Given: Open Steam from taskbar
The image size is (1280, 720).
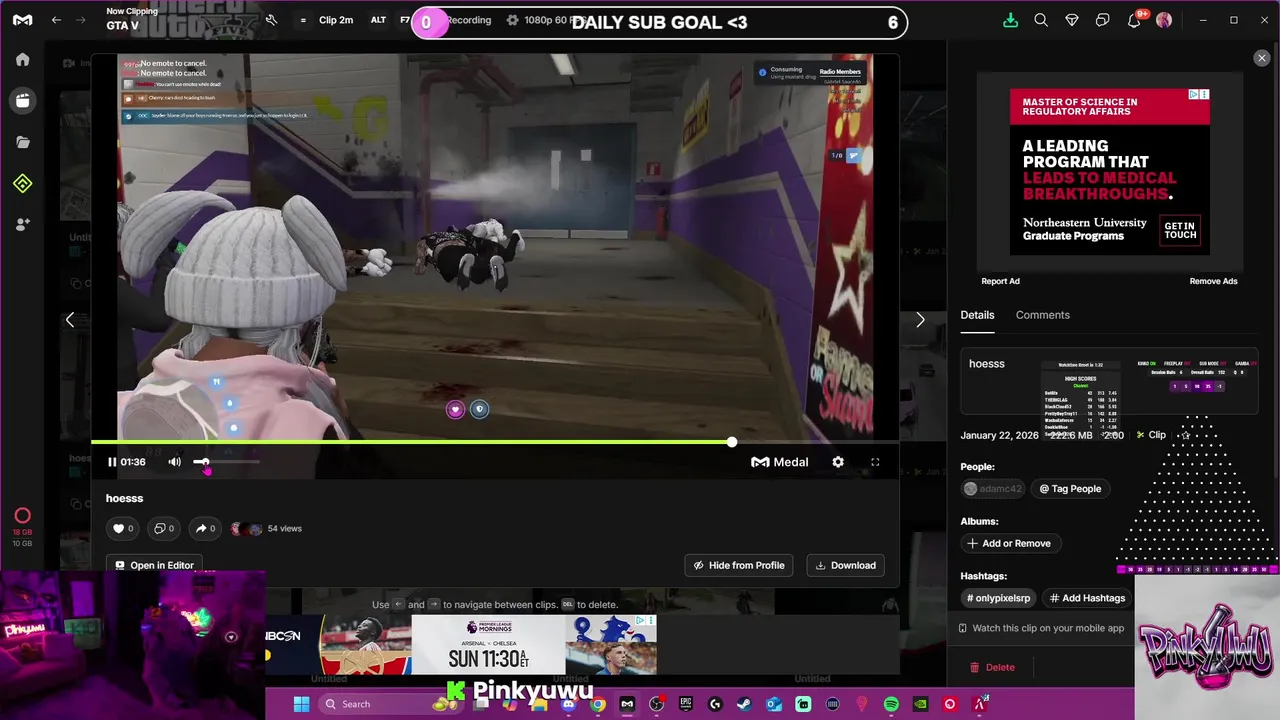Looking at the screenshot, I should pyautogui.click(x=744, y=704).
